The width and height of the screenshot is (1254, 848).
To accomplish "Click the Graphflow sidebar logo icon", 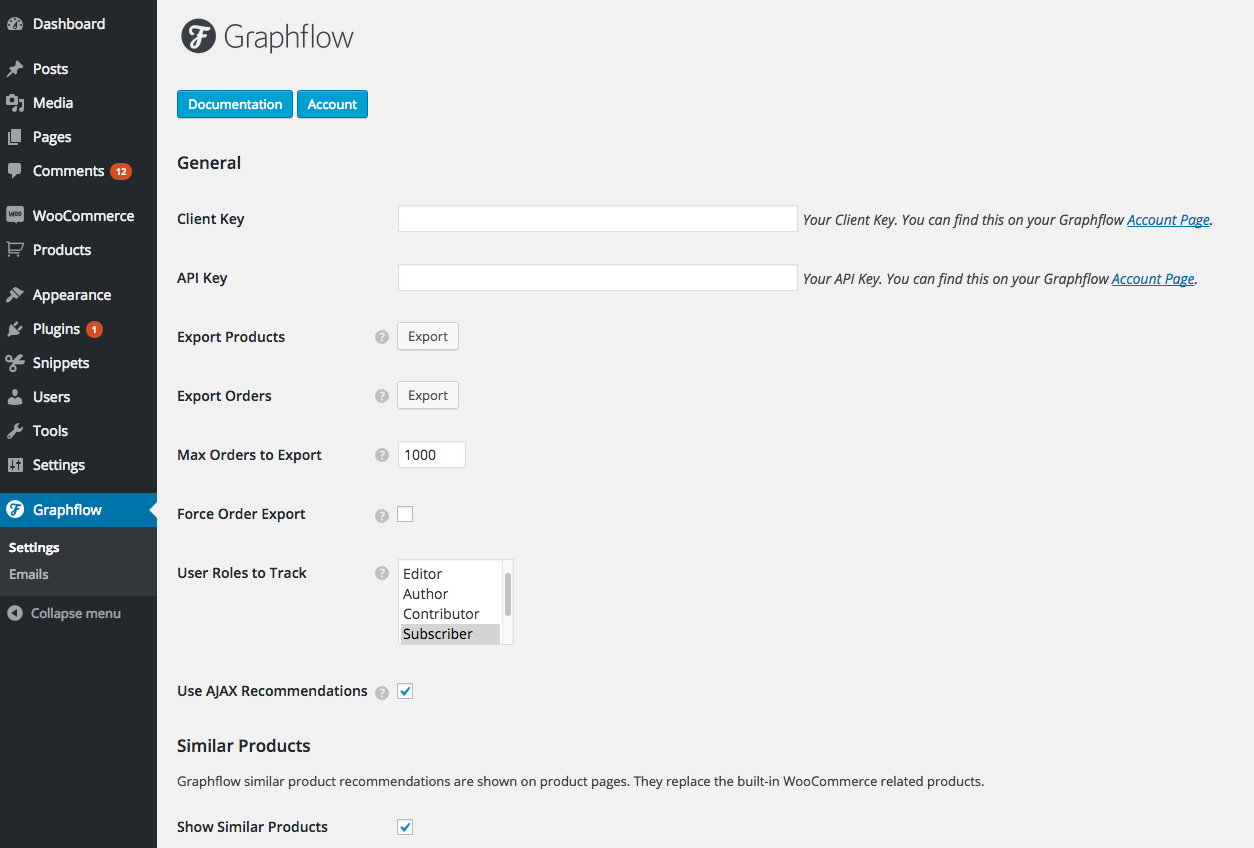I will coord(15,510).
